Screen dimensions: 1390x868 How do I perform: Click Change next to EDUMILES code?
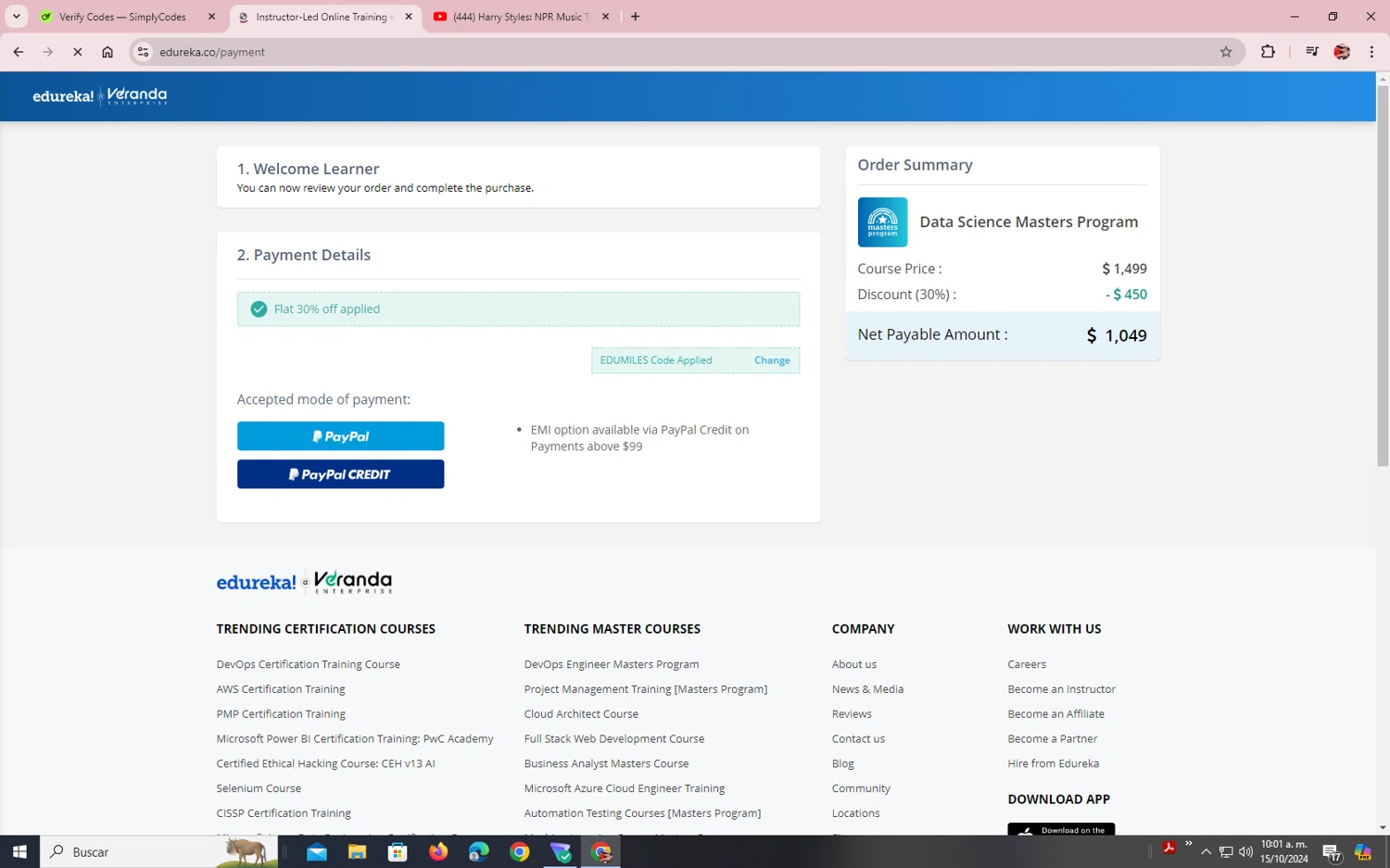(772, 360)
